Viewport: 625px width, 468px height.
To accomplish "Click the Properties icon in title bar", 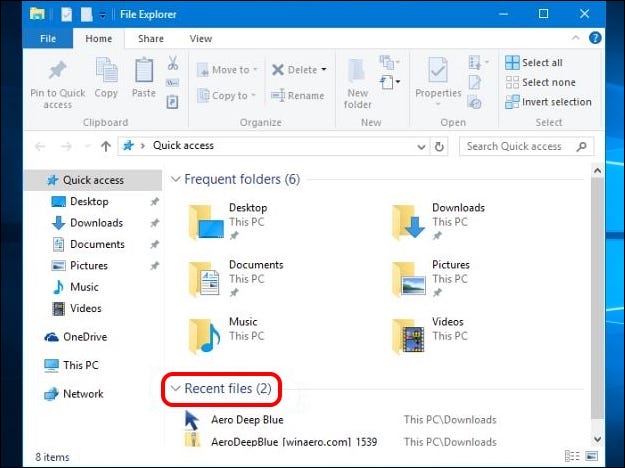I will (x=67, y=15).
